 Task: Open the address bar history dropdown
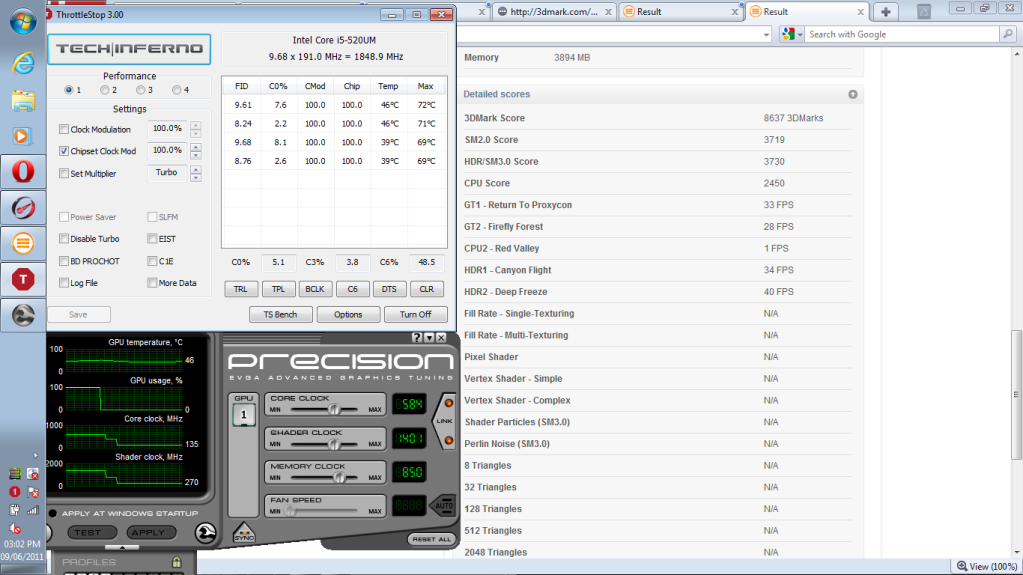[x=766, y=35]
